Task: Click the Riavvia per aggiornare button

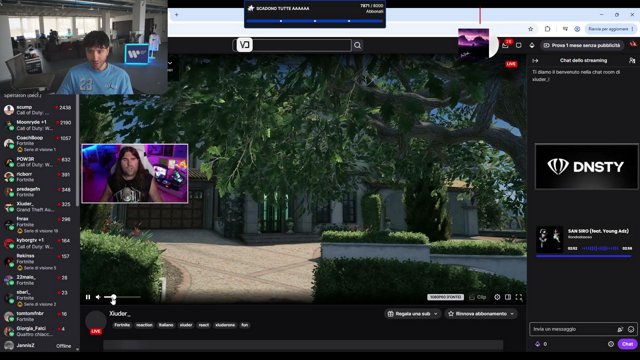Action: coord(611,29)
